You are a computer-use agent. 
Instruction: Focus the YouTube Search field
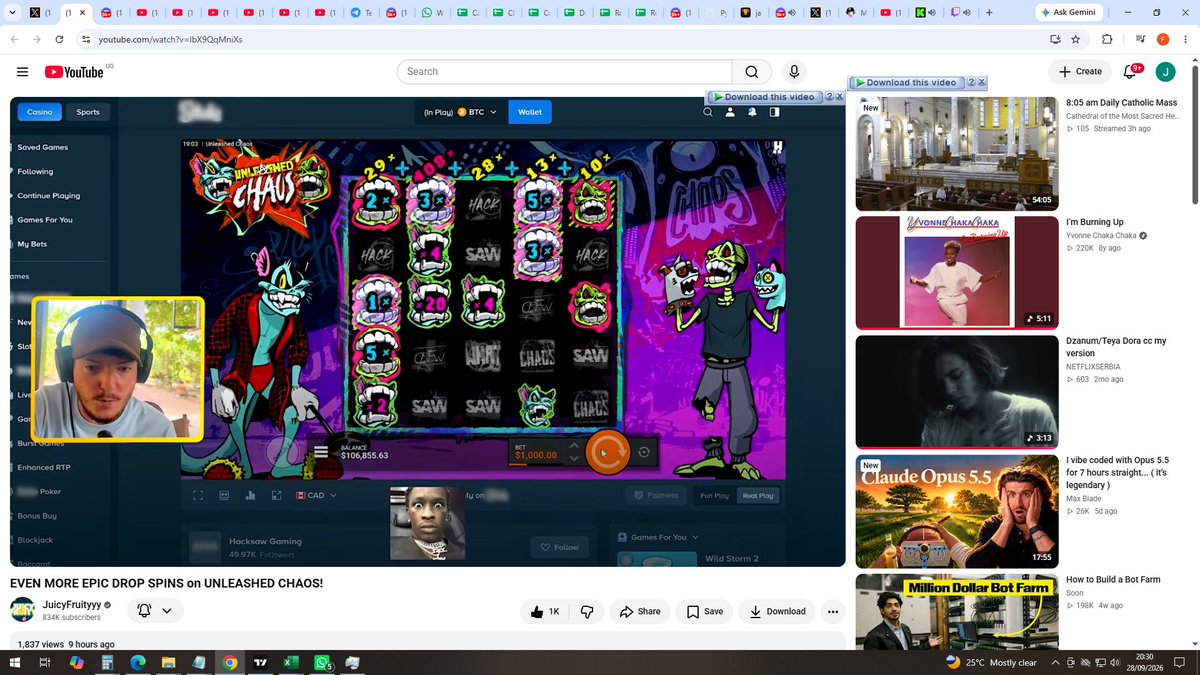[564, 72]
